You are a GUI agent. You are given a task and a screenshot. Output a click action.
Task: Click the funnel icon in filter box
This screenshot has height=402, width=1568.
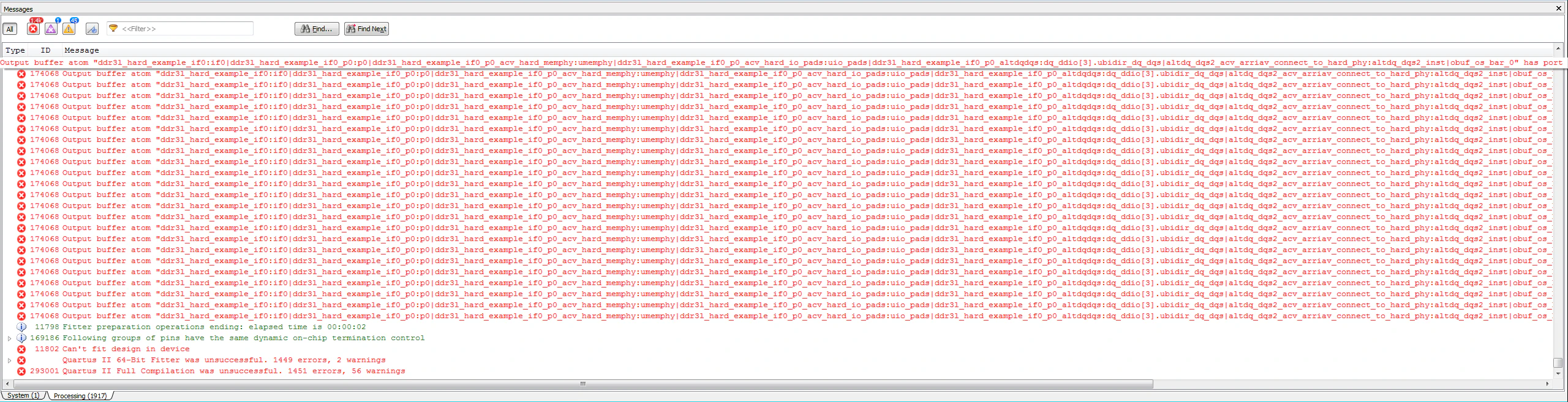(113, 28)
